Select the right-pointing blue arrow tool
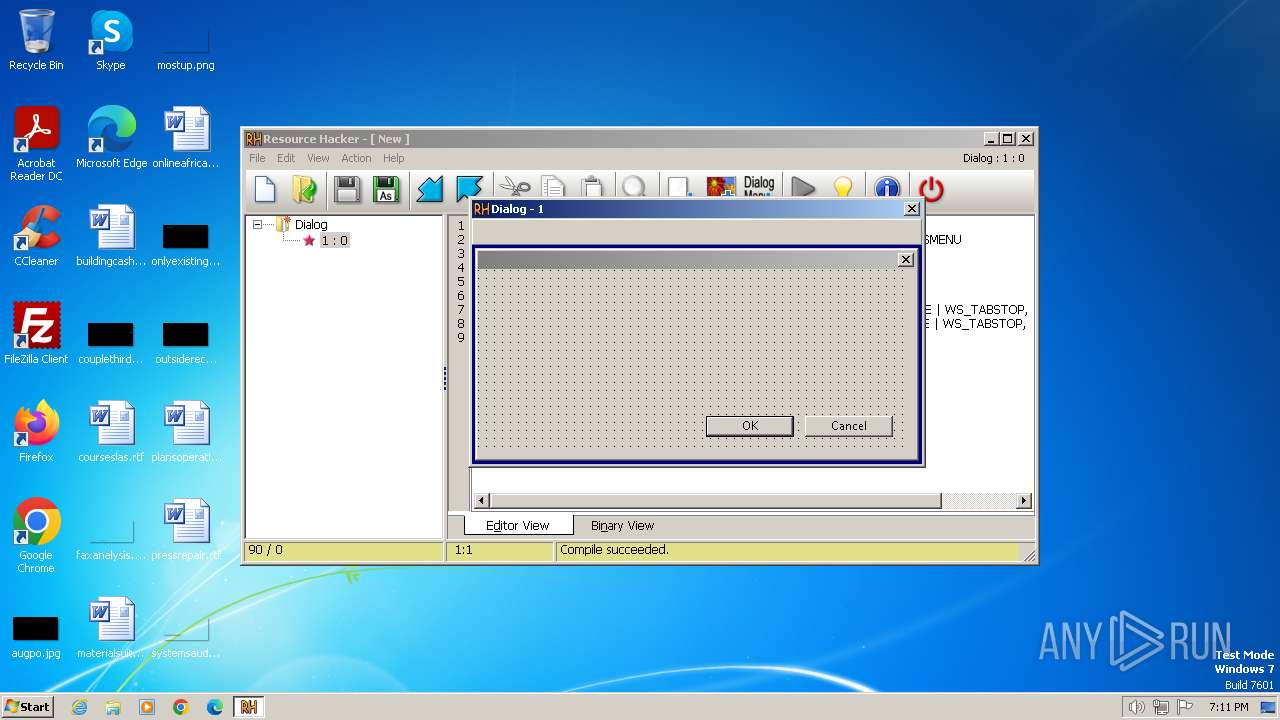 pyautogui.click(x=469, y=188)
